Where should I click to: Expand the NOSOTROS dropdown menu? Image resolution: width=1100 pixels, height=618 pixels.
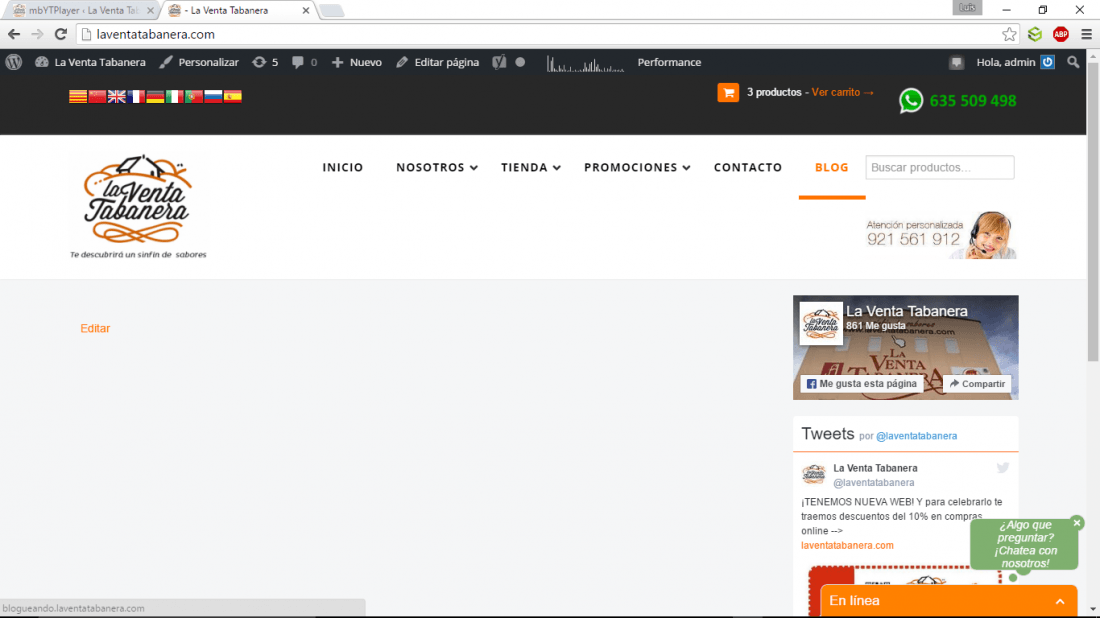[x=436, y=167]
